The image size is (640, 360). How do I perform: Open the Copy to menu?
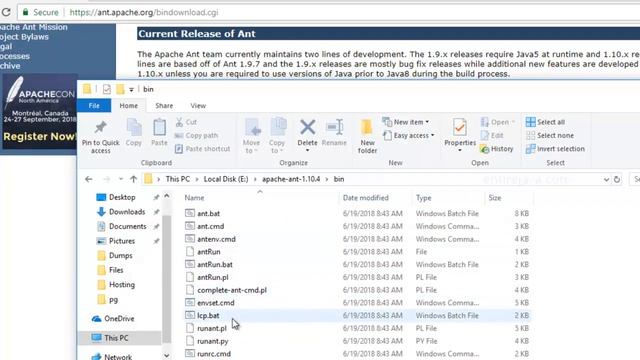tap(277, 136)
